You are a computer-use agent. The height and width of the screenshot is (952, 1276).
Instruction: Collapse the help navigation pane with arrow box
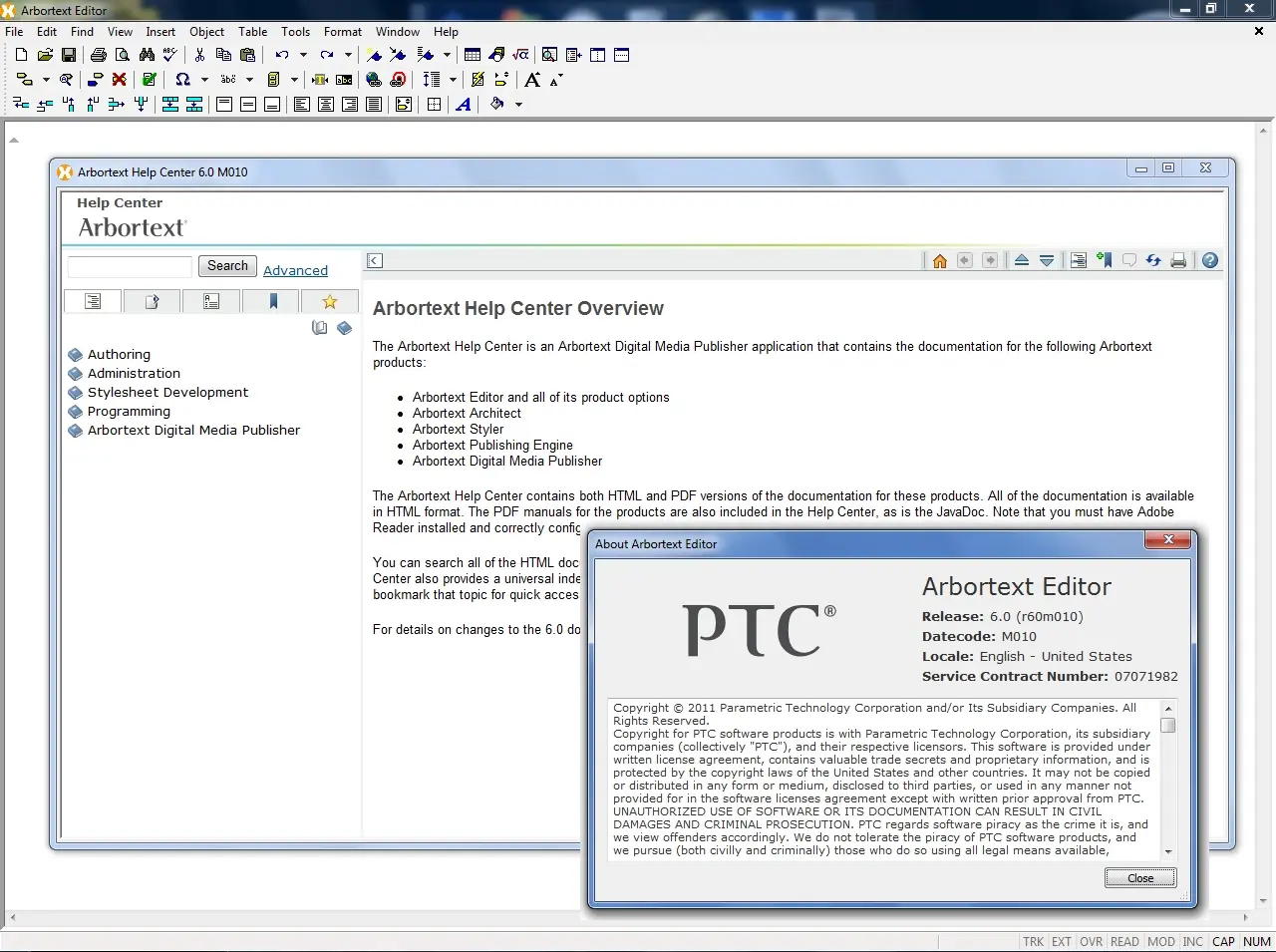(375, 260)
